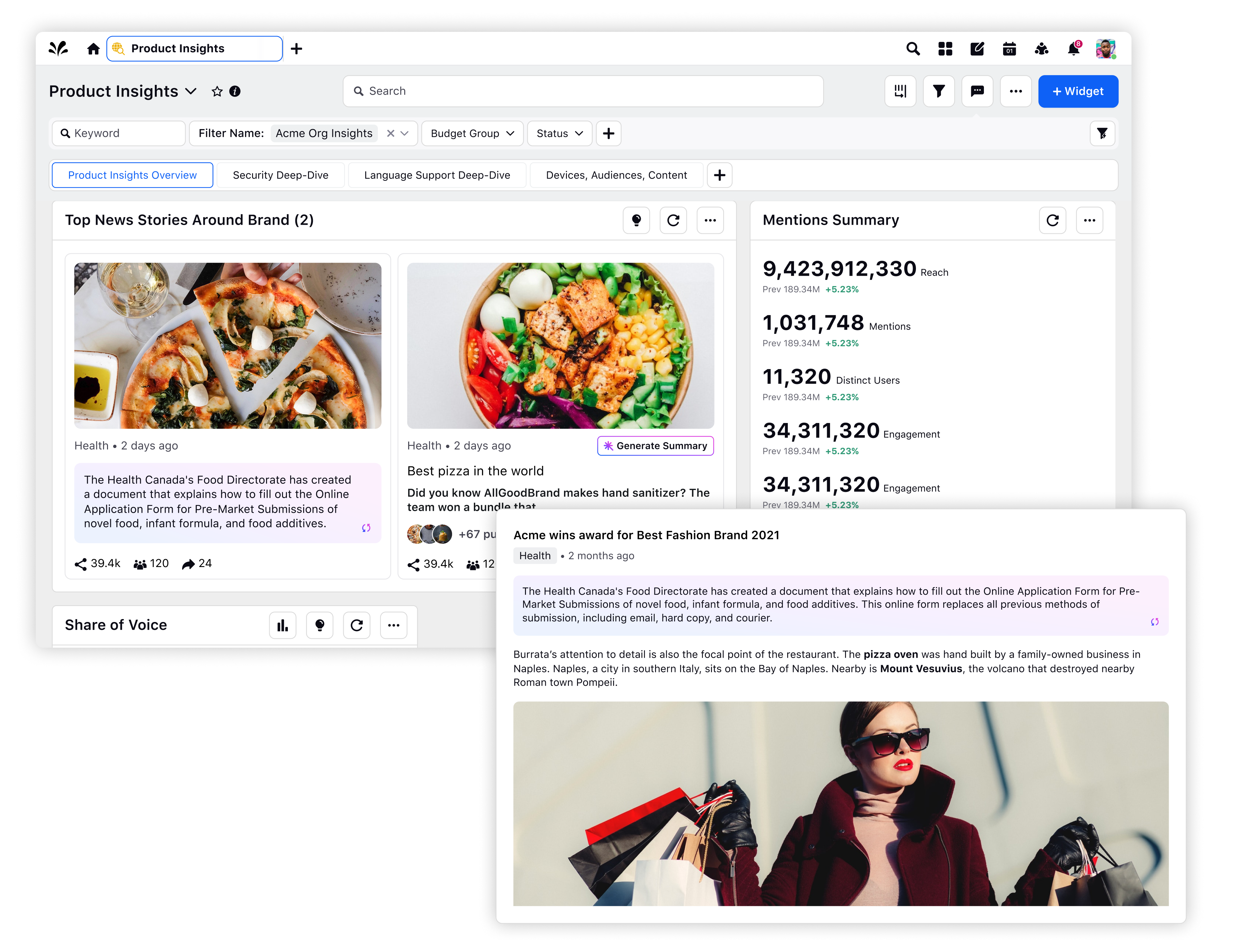Refresh the Mentions Summary widget
This screenshot has width=1249, height=952.
pyautogui.click(x=1052, y=220)
